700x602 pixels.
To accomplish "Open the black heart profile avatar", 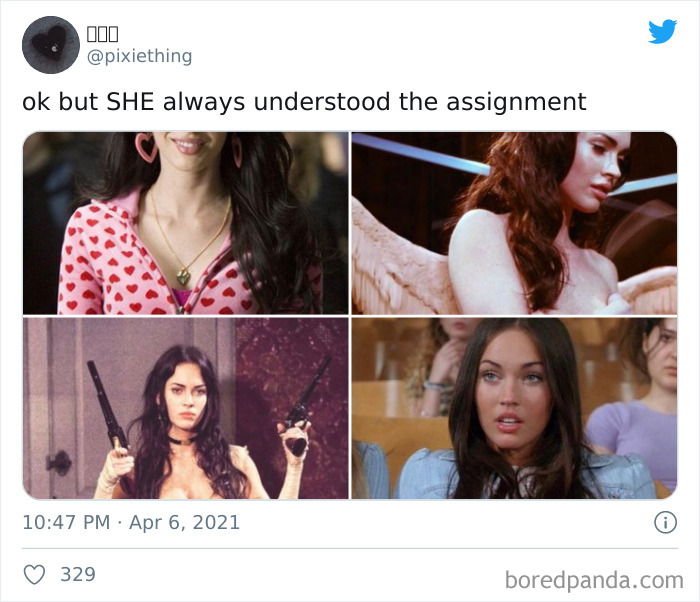I will 51,45.
